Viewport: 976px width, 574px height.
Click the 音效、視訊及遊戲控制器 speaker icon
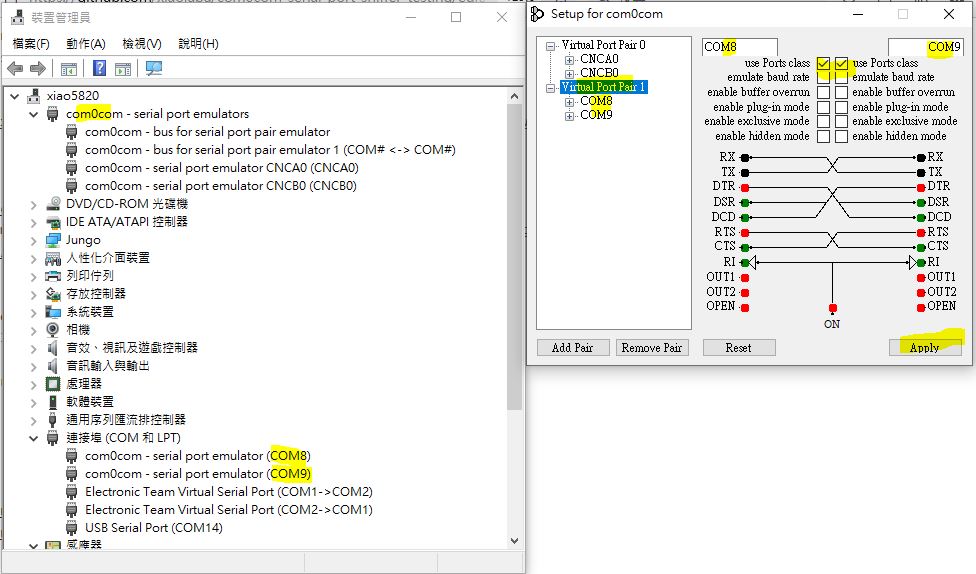pos(54,347)
